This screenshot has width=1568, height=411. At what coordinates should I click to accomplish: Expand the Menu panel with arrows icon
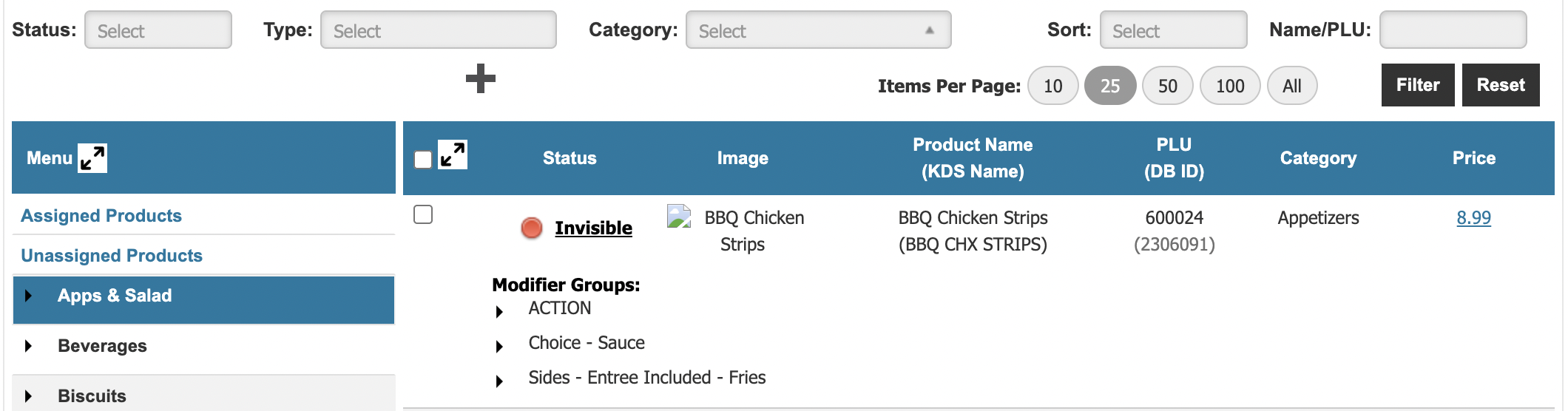[x=92, y=158]
